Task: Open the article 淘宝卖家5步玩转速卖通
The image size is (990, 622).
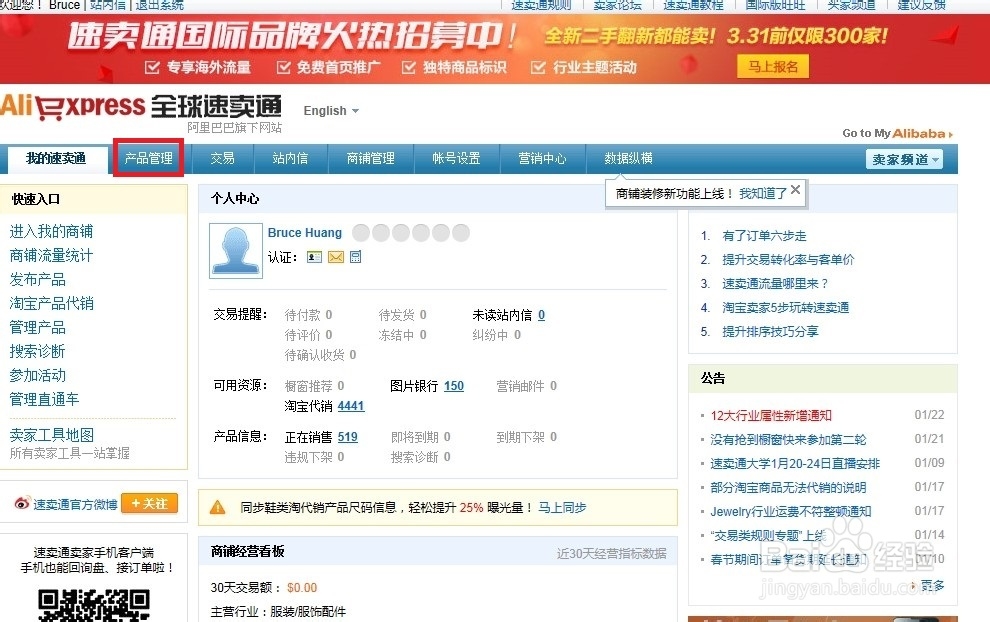Action: pyautogui.click(x=785, y=308)
